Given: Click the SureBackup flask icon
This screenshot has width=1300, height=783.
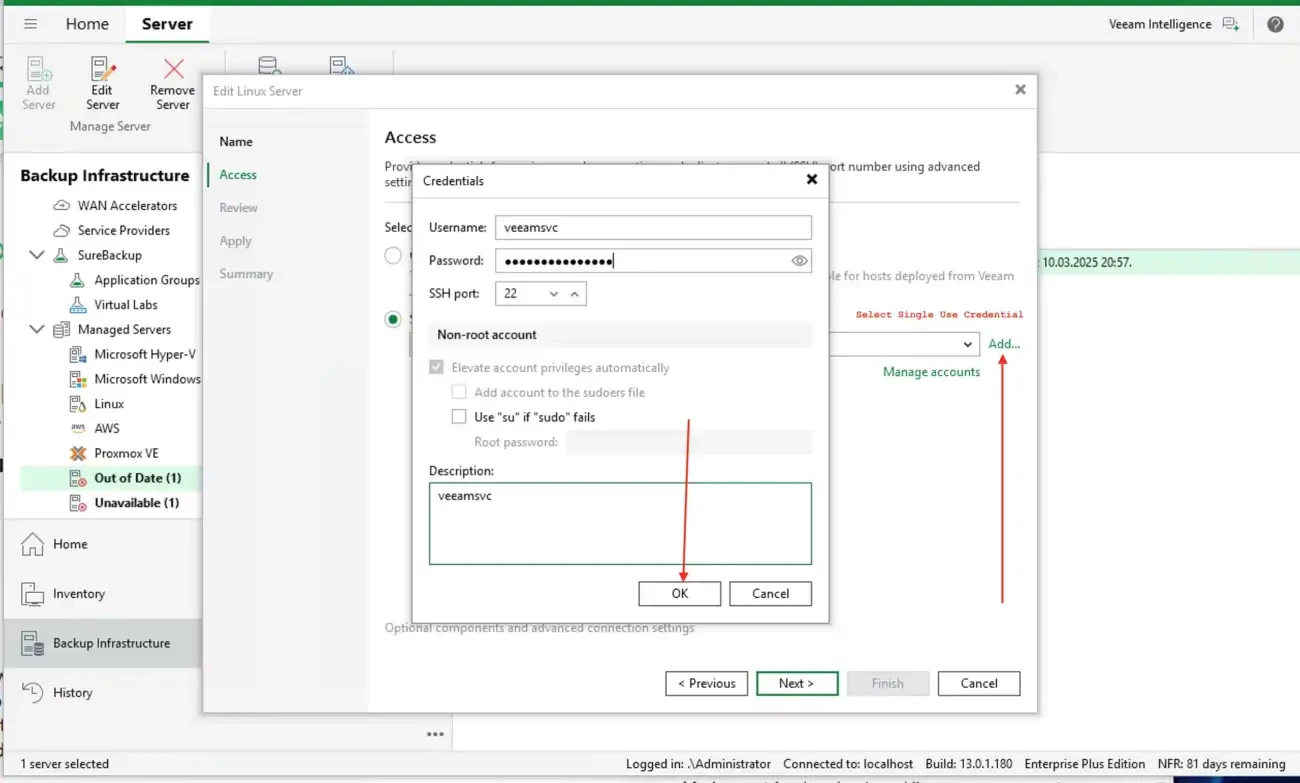Looking at the screenshot, I should [62, 255].
